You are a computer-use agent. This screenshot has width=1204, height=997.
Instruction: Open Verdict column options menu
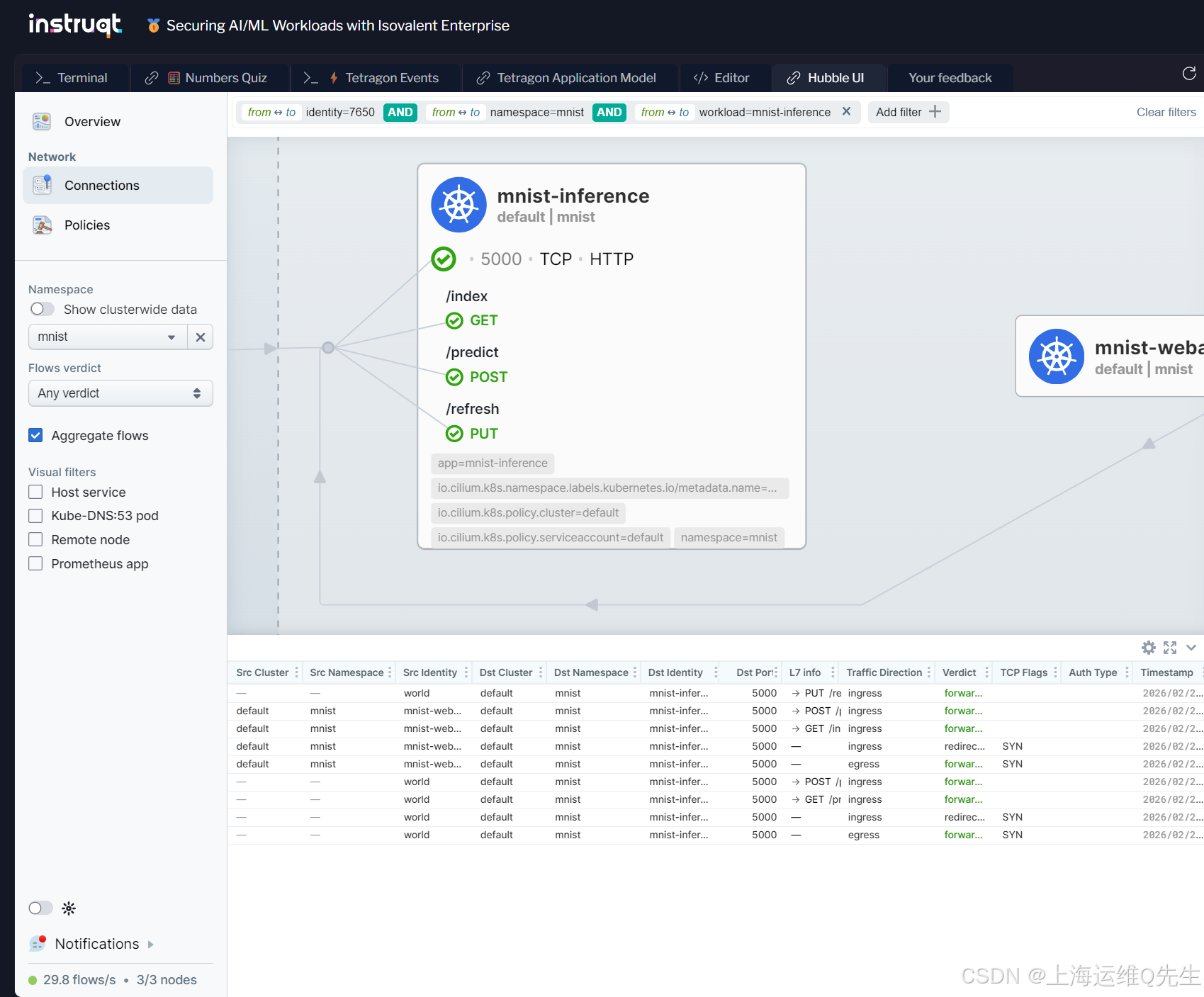pos(986,672)
